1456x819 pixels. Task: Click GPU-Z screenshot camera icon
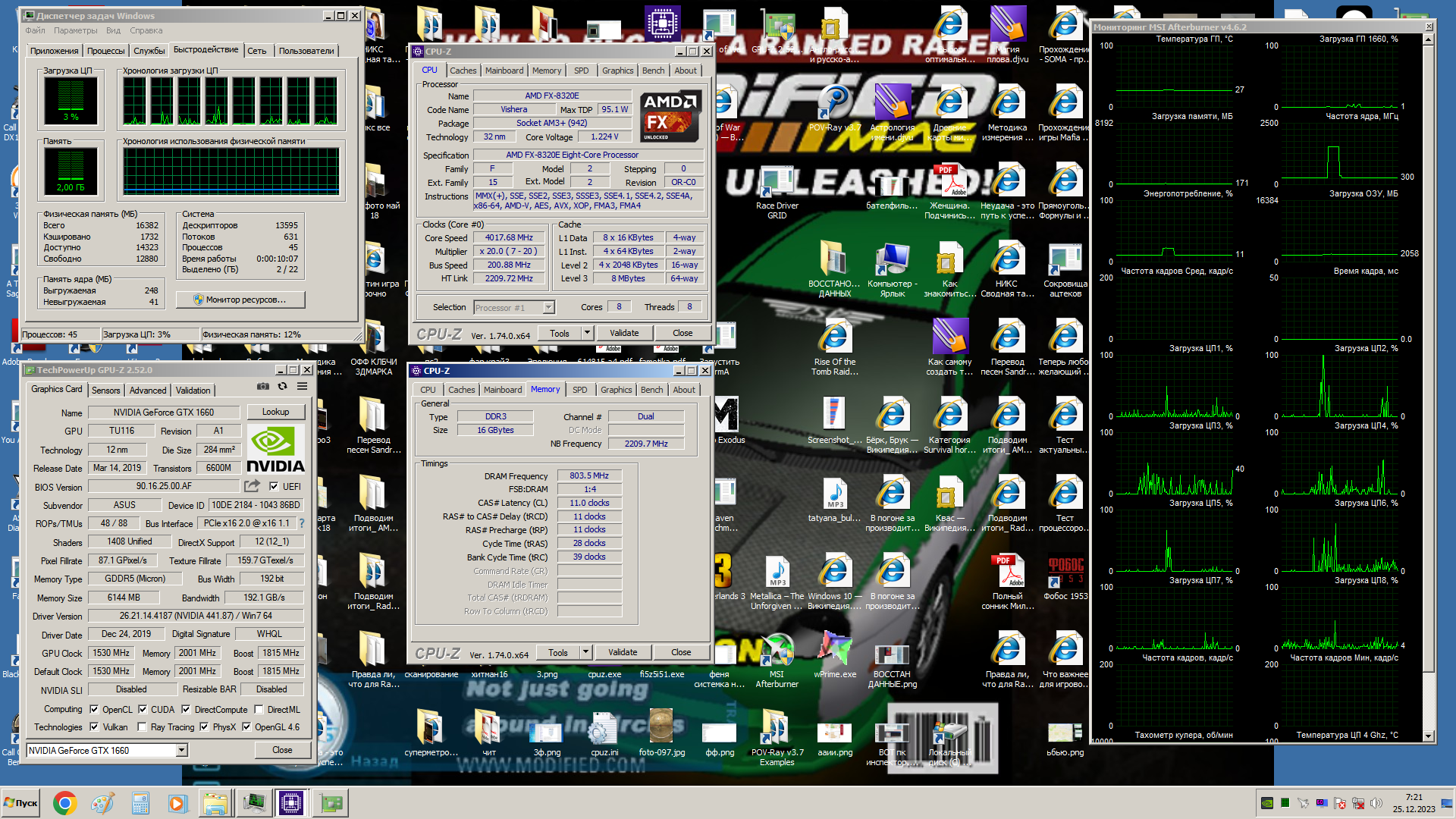[263, 387]
